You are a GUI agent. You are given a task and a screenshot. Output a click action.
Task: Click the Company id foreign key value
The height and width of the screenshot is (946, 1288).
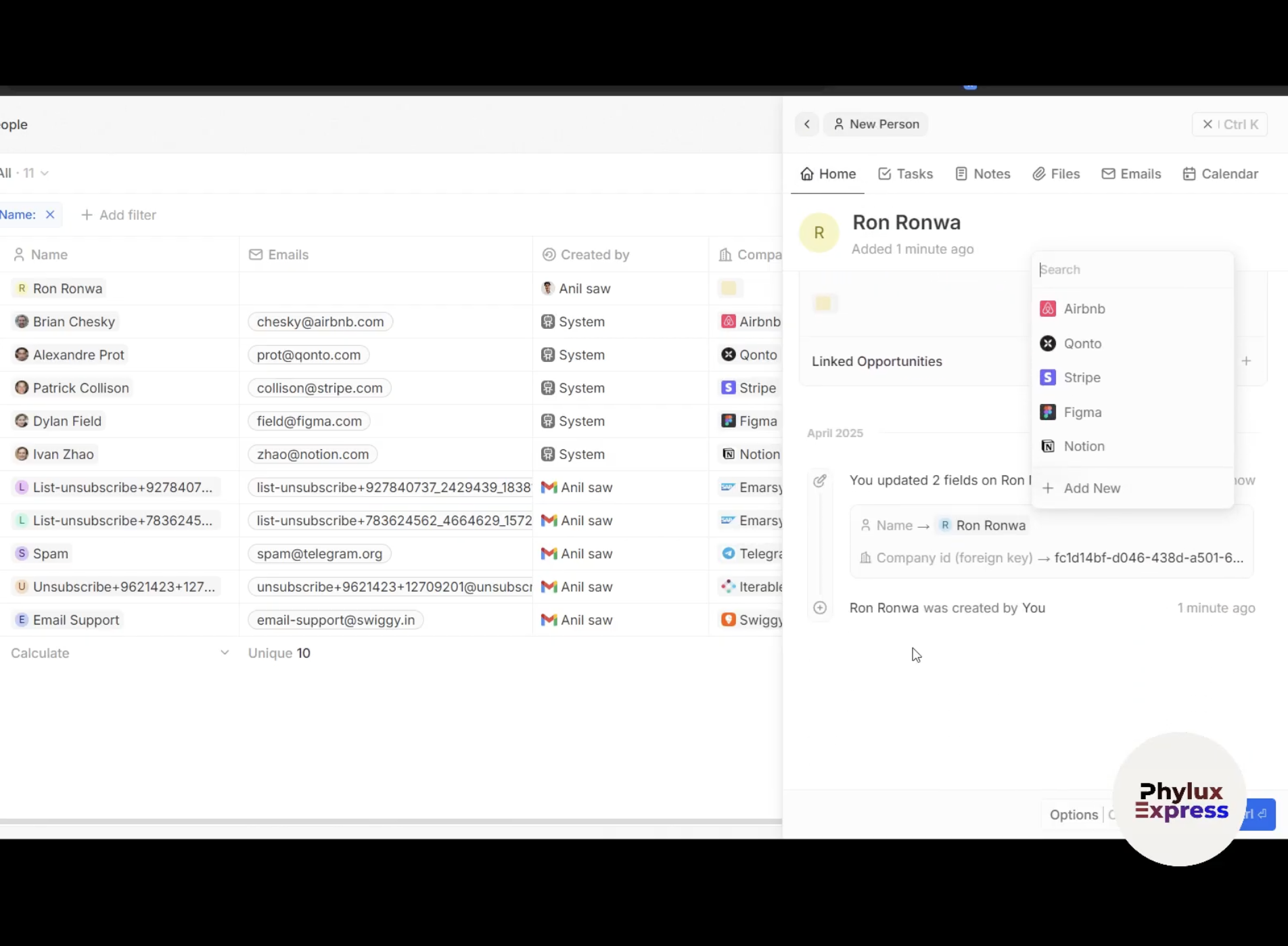[1149, 558]
